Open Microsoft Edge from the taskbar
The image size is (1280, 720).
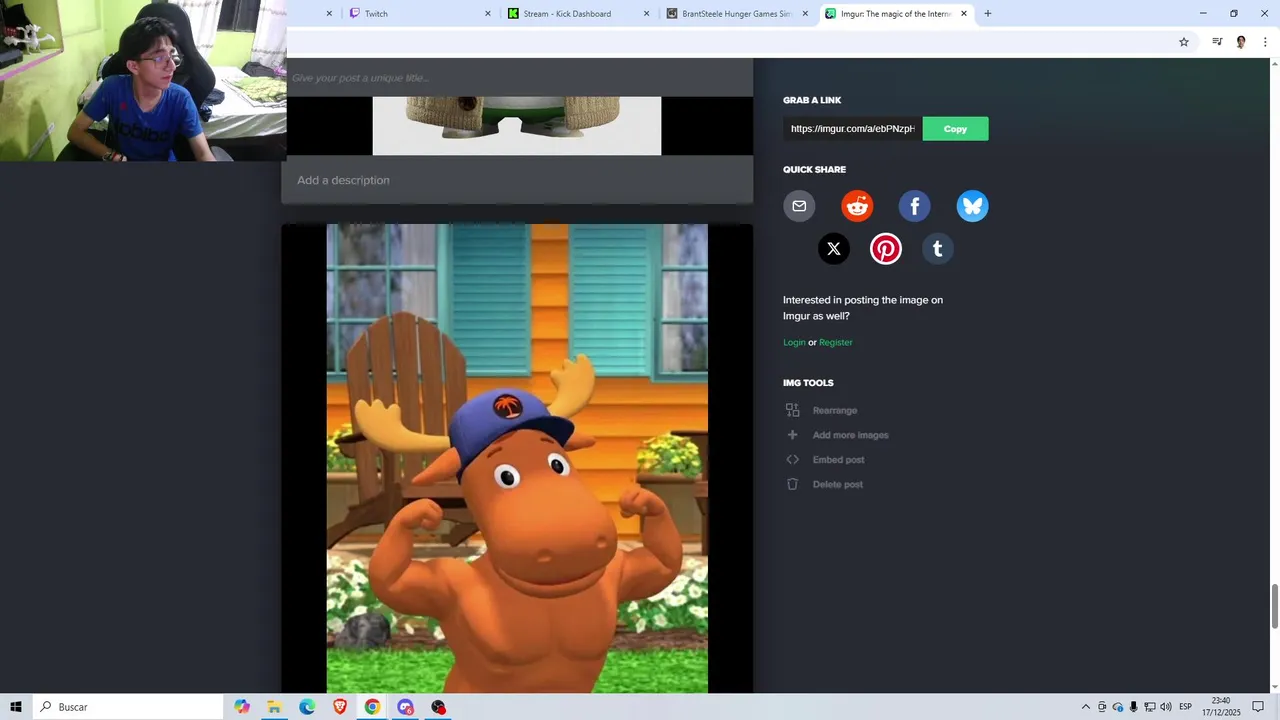(x=307, y=707)
